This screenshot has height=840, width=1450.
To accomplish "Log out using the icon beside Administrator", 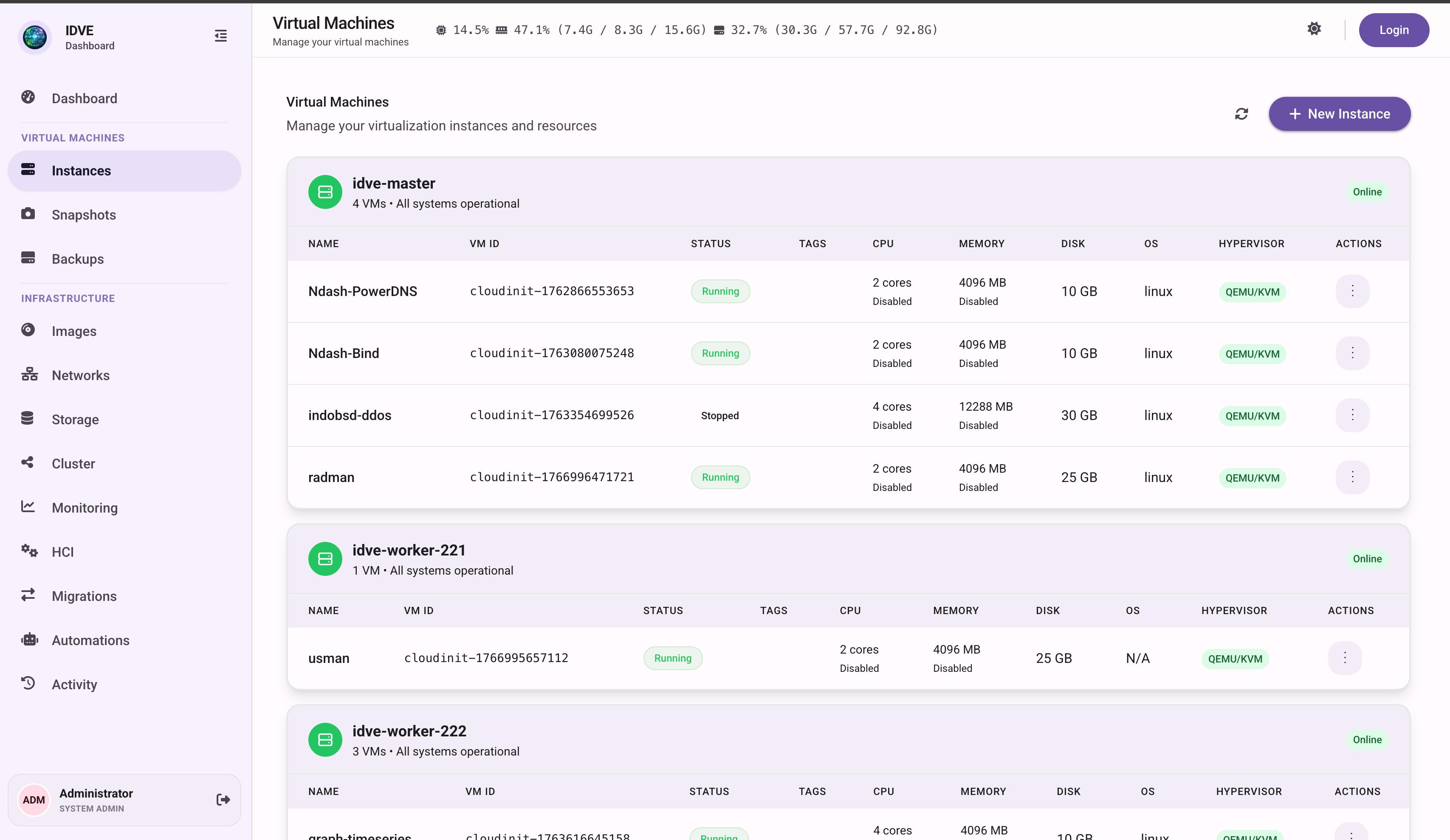I will [x=223, y=800].
